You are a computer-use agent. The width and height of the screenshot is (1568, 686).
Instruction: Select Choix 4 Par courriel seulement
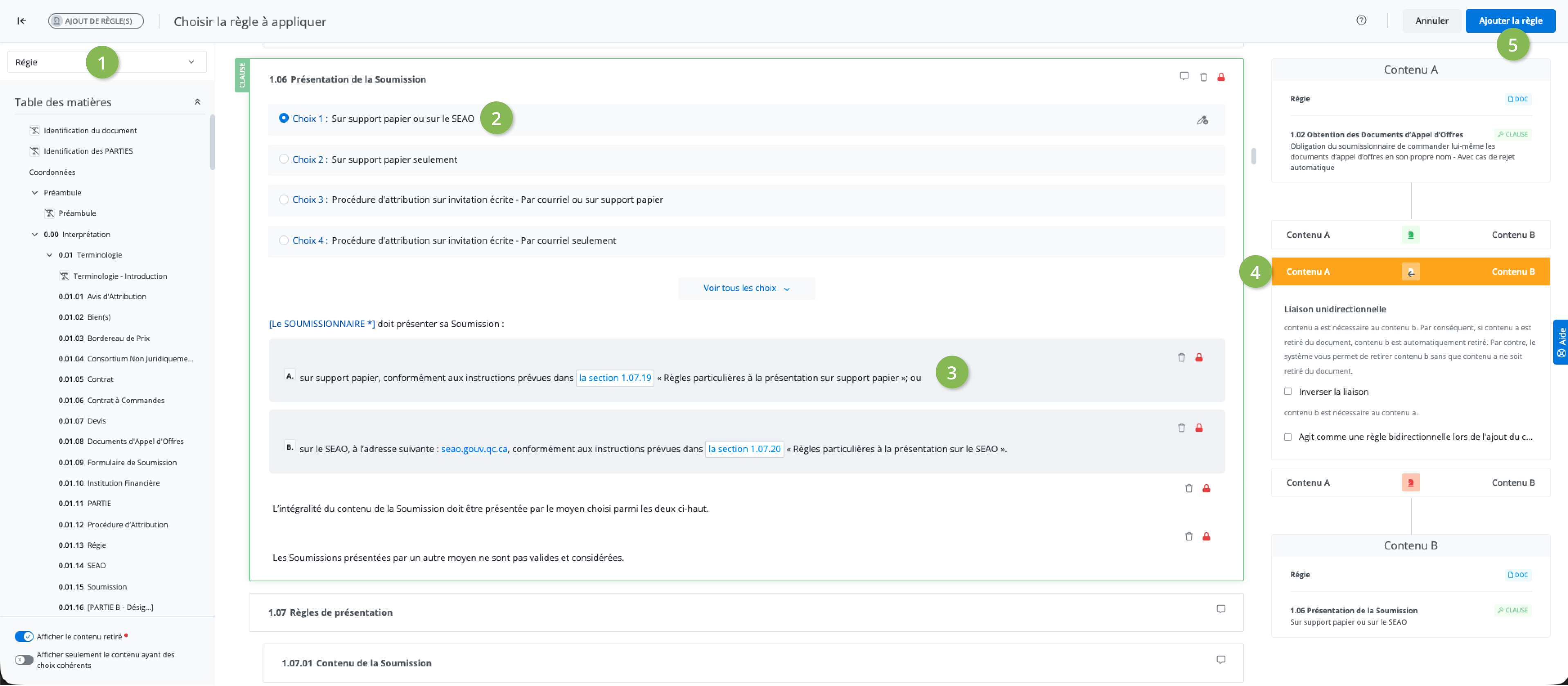pos(284,240)
